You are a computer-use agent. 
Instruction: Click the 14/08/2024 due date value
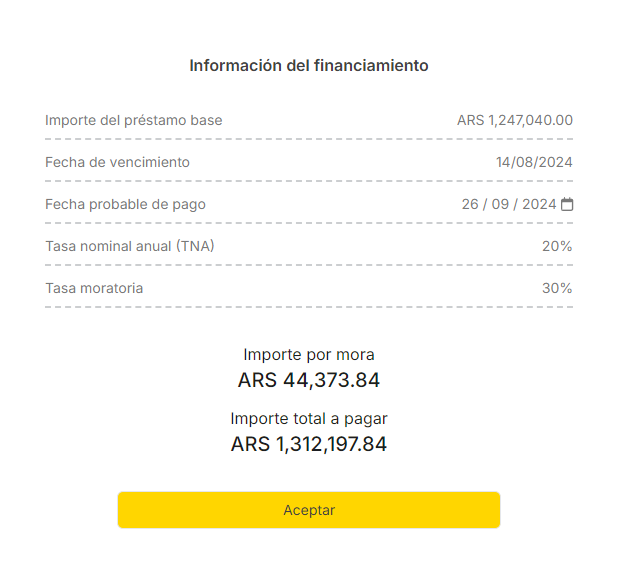pyautogui.click(x=534, y=162)
